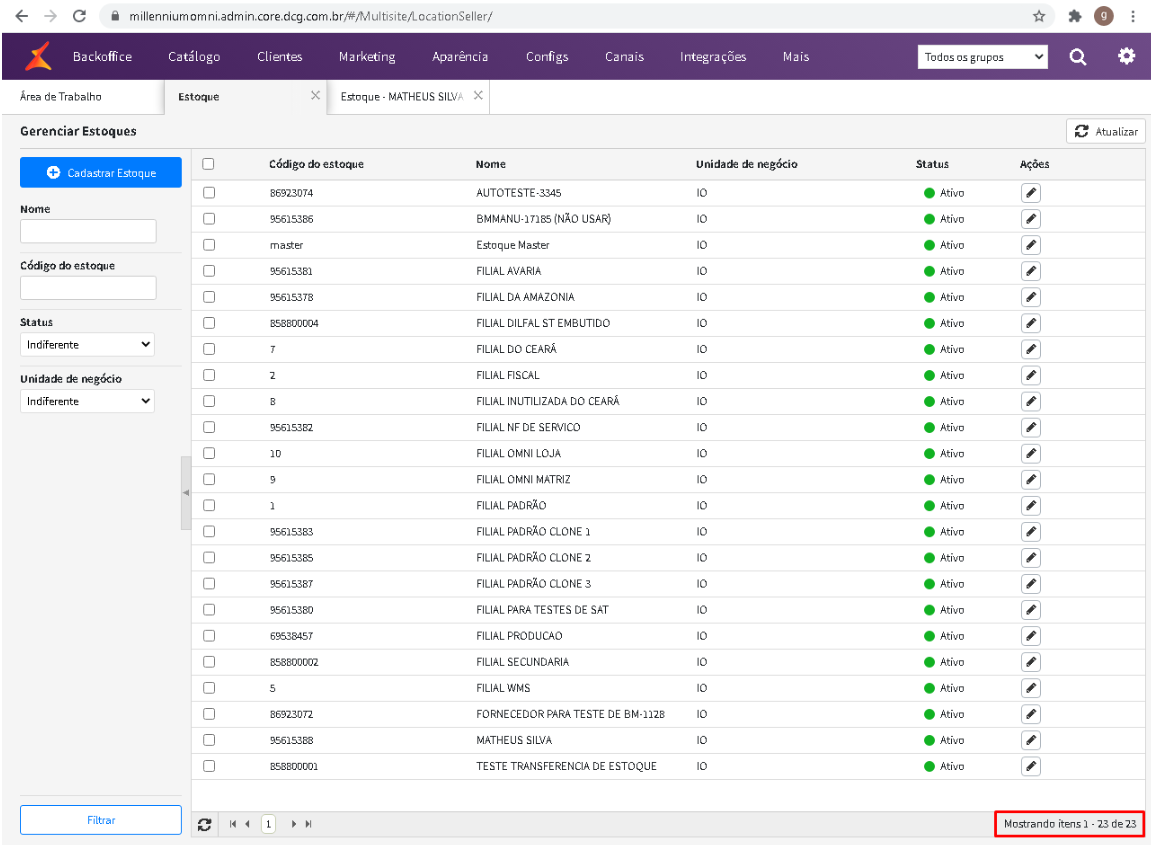Go to last page using pager arrow

(x=309, y=824)
